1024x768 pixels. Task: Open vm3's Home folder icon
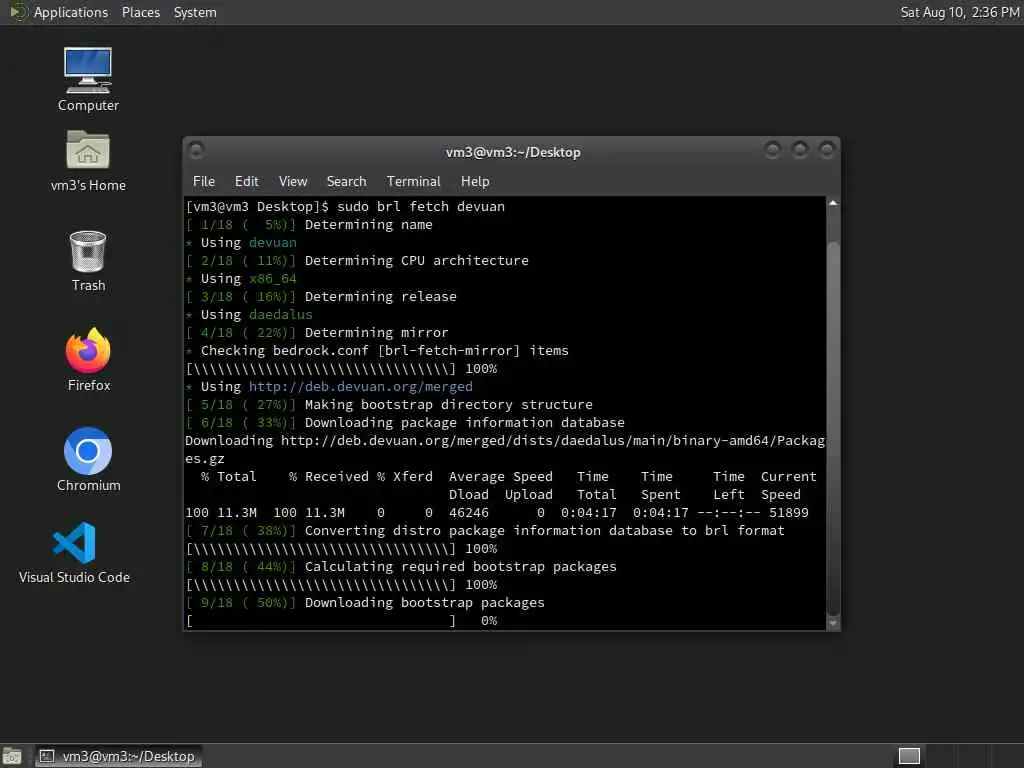pos(88,161)
